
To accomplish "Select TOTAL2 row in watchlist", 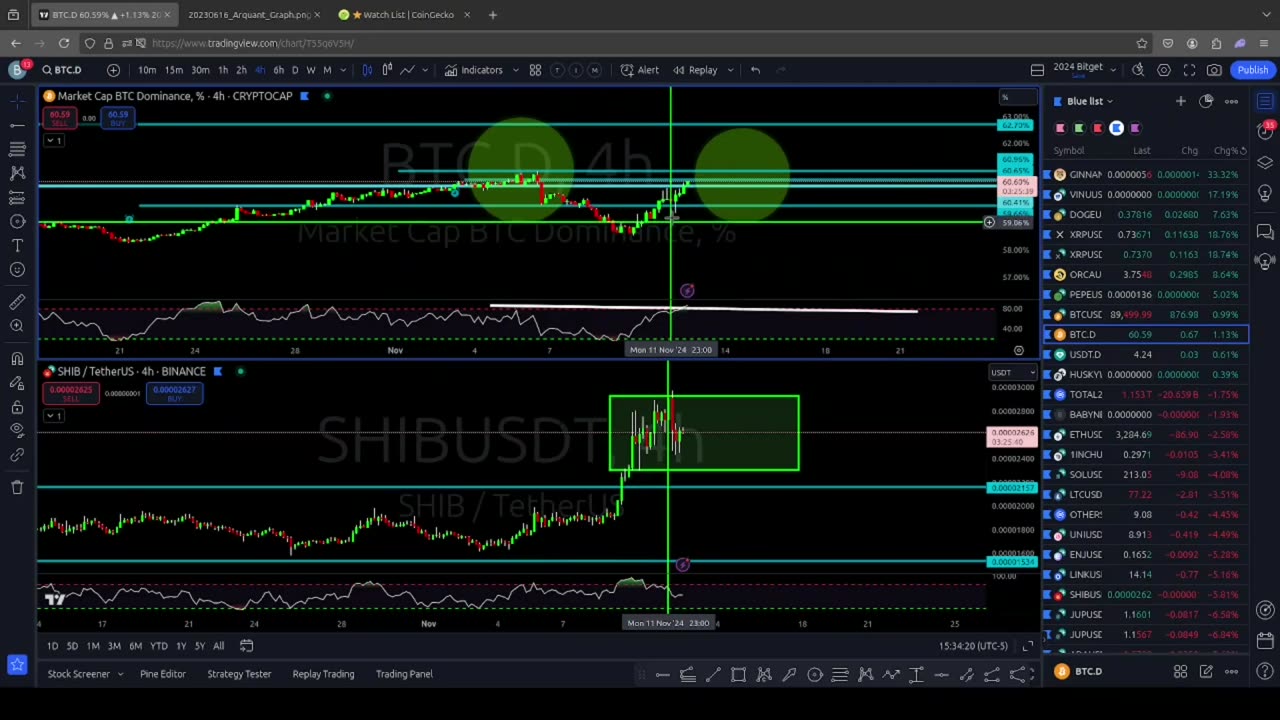I will [1147, 394].
